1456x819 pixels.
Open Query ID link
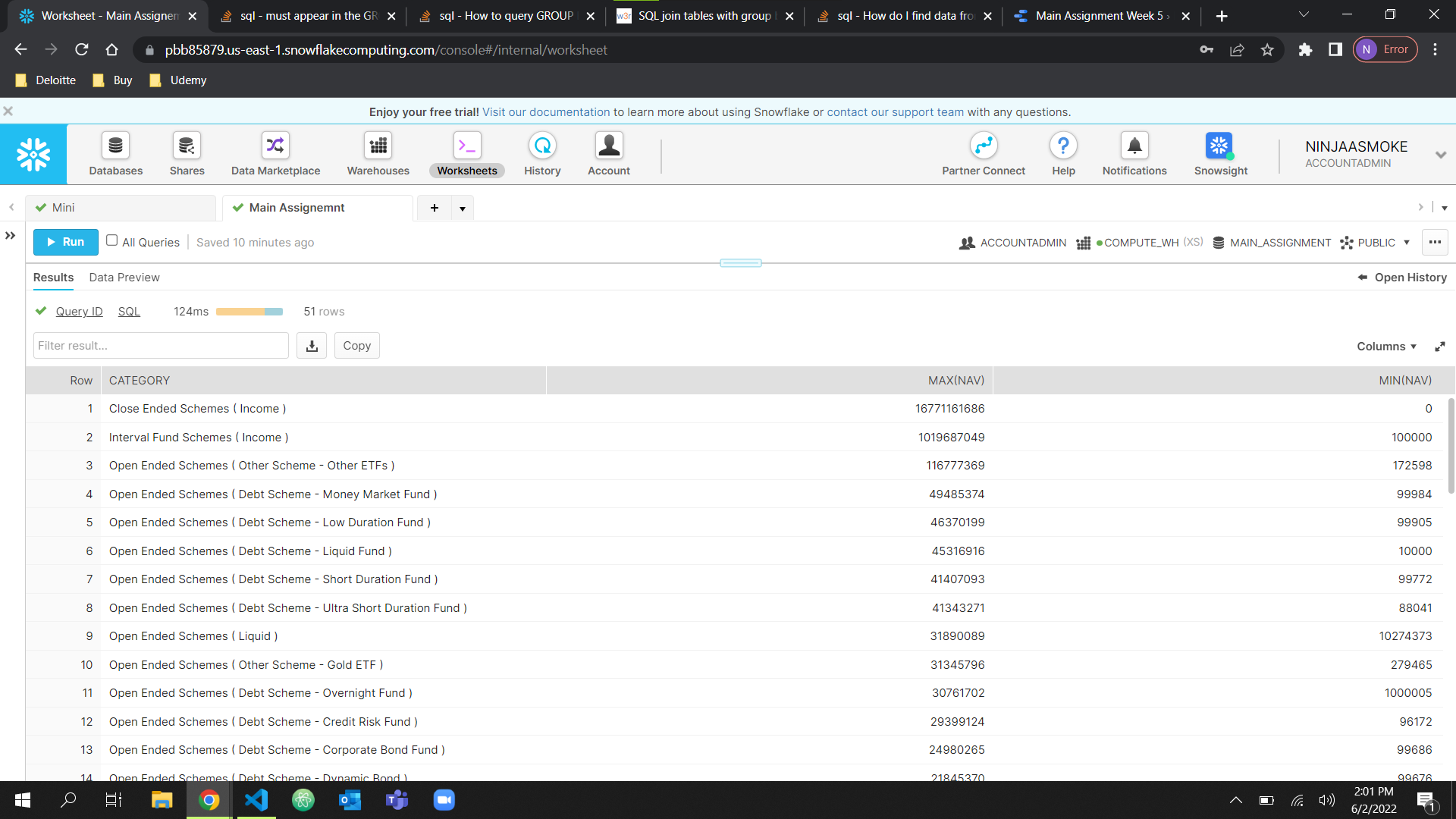79,311
